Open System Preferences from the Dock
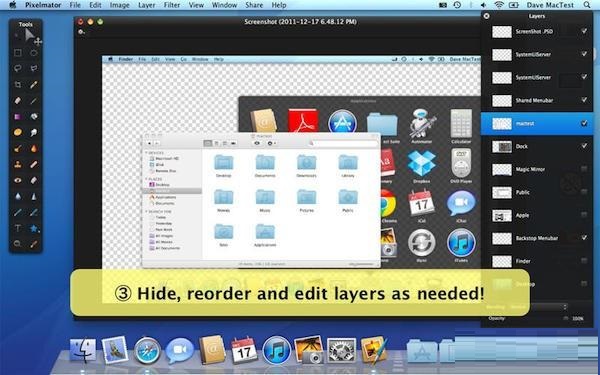This screenshot has width=600, height=375. coord(341,350)
